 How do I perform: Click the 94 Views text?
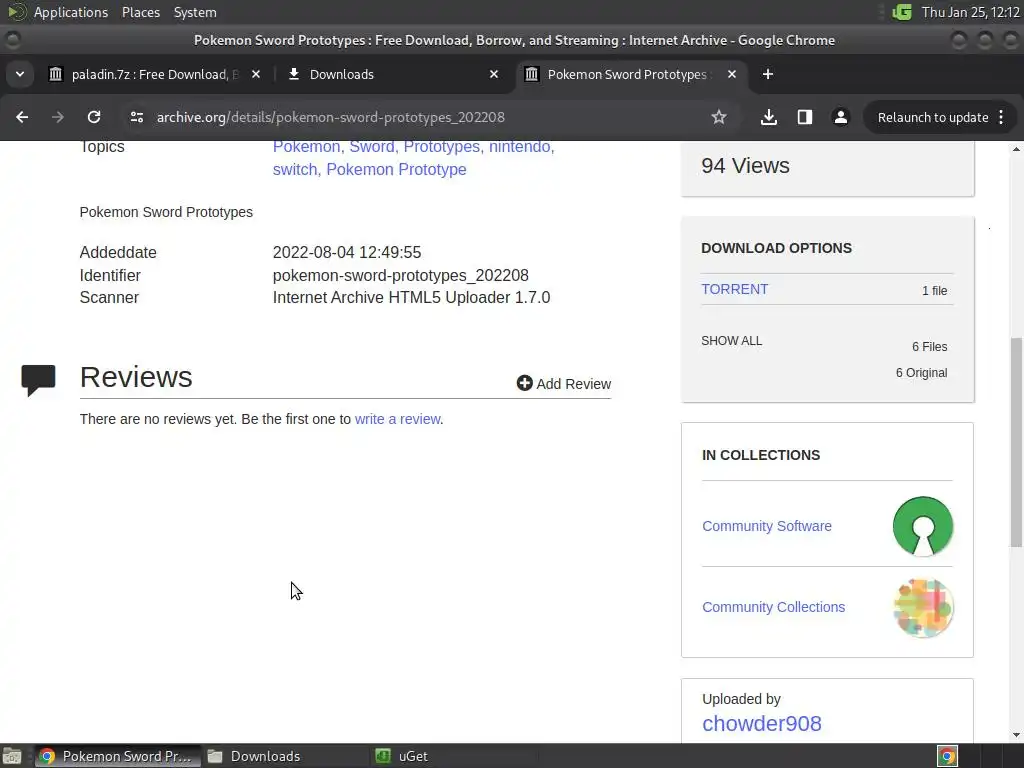[745, 166]
